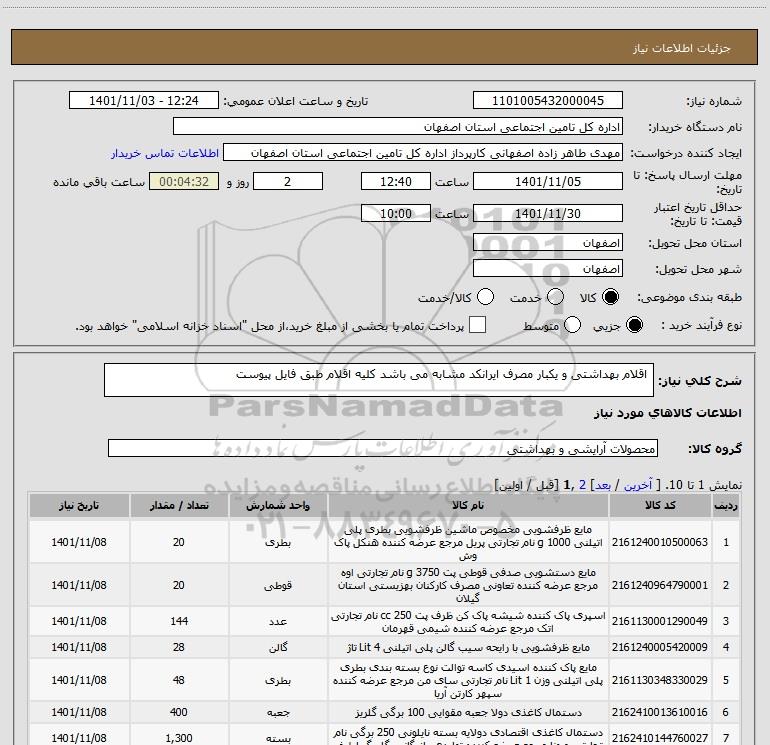Click the اطلاعات کالاهای مورد نیاز heading
The height and width of the screenshot is (745, 770).
668,413
